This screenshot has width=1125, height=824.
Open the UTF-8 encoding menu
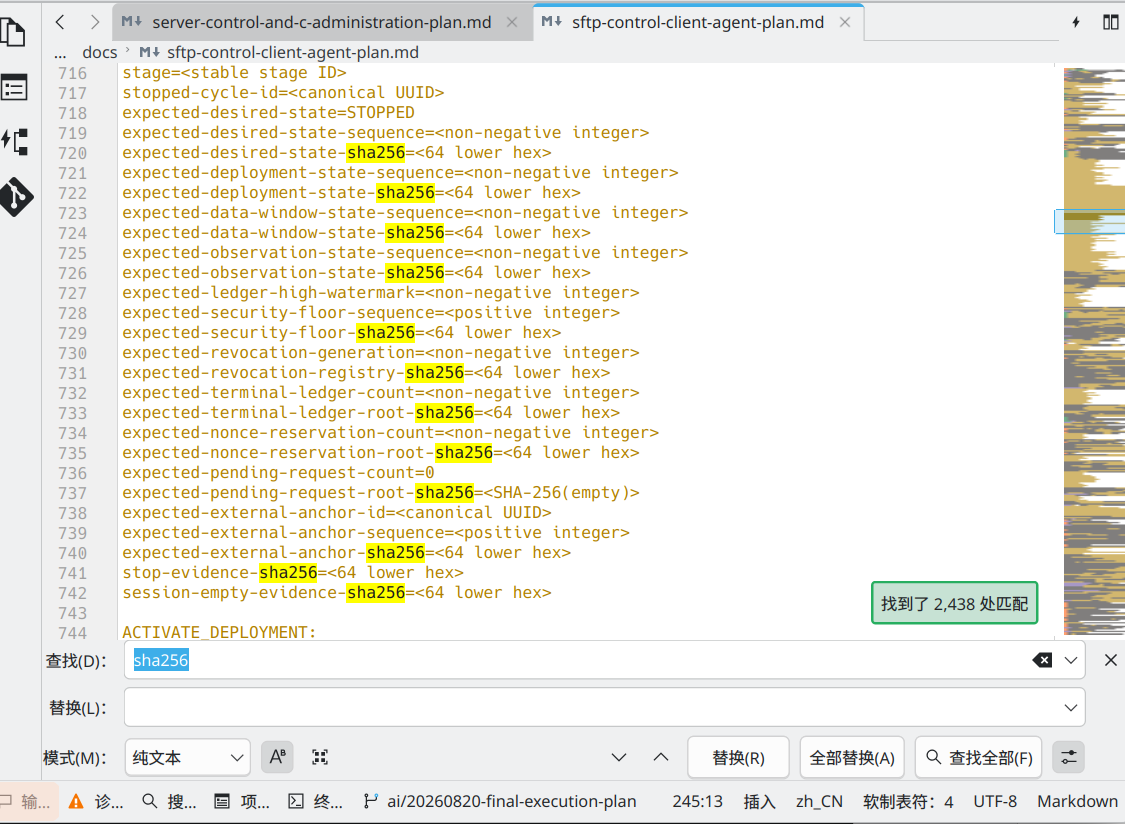tap(995, 801)
